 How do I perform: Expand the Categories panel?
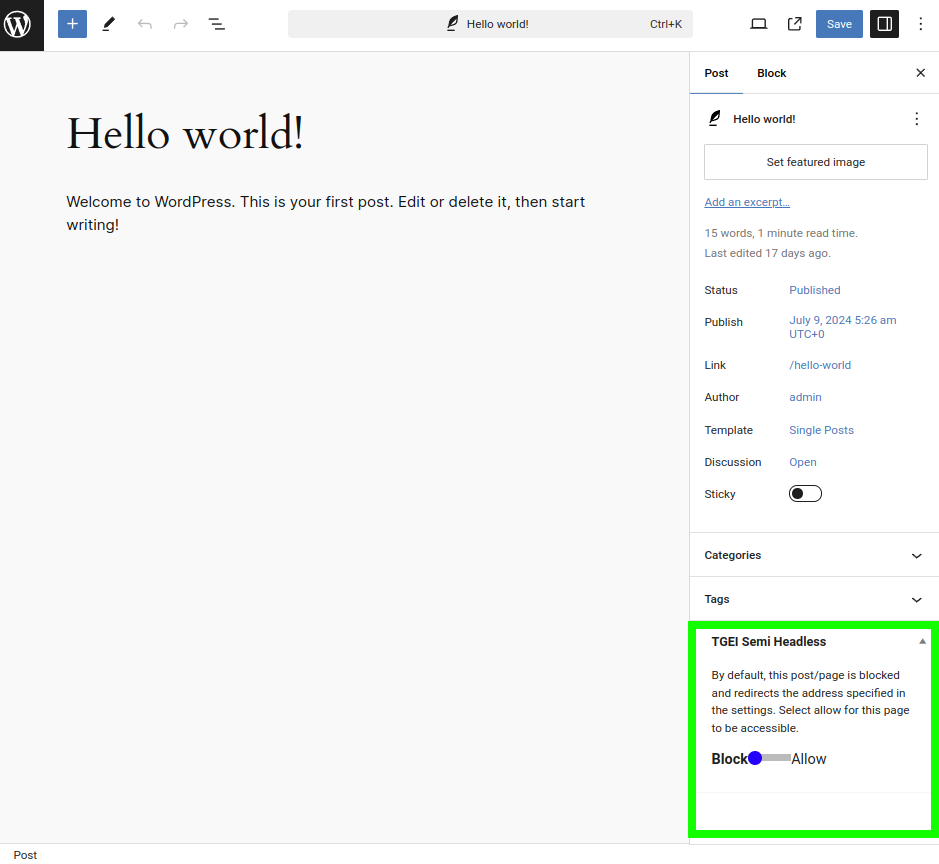pyautogui.click(x=814, y=555)
